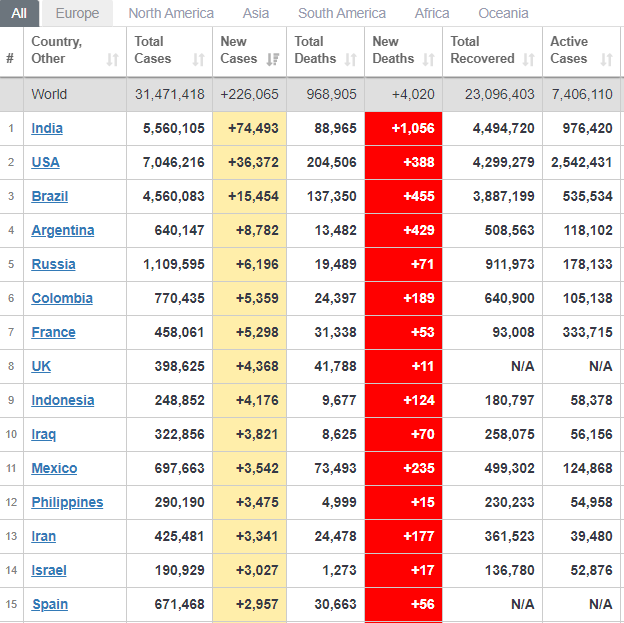Click Total Cases sort arrows icon
This screenshot has width=624, height=623.
[198, 60]
